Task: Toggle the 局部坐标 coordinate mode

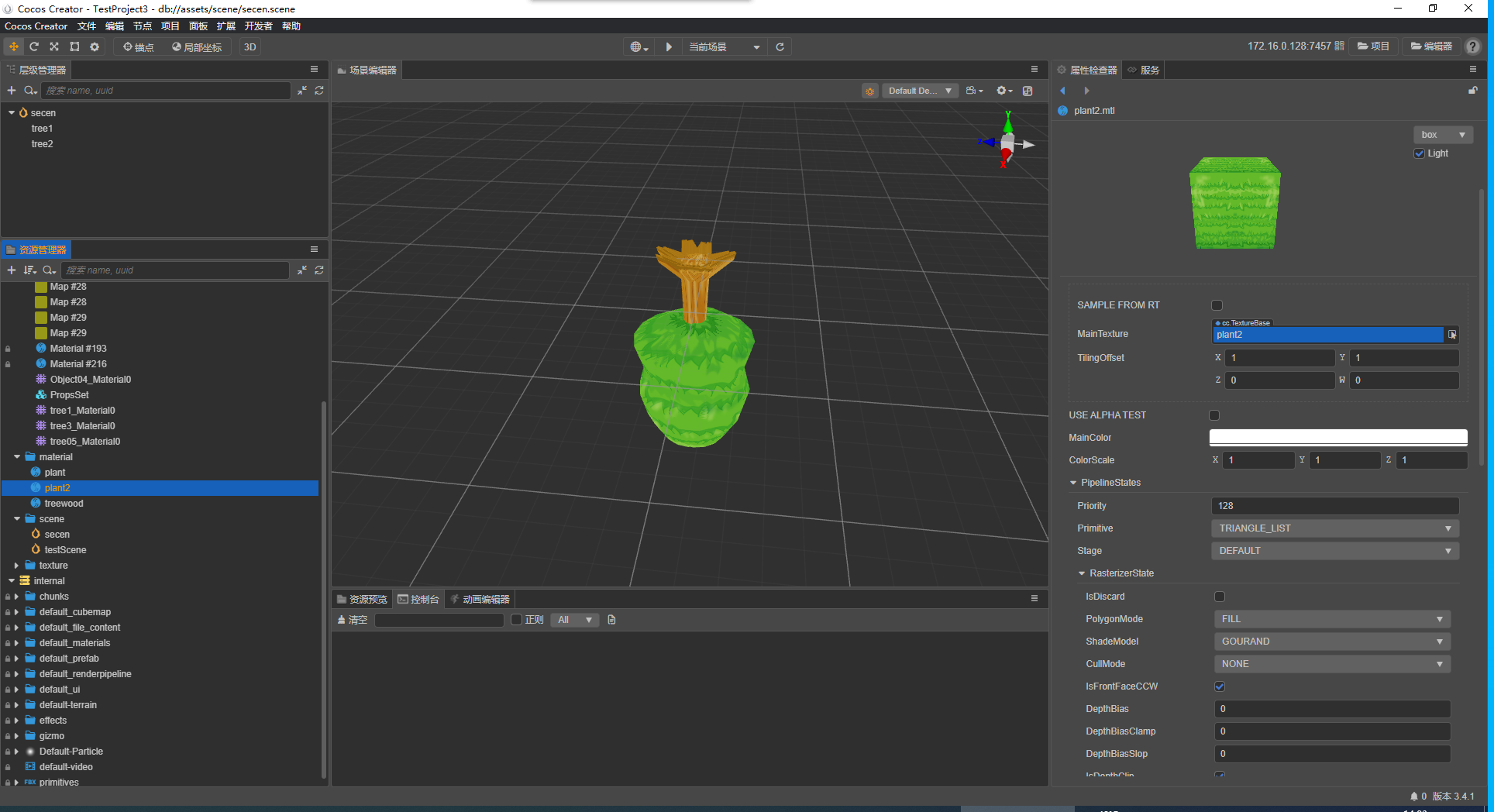Action: [197, 47]
